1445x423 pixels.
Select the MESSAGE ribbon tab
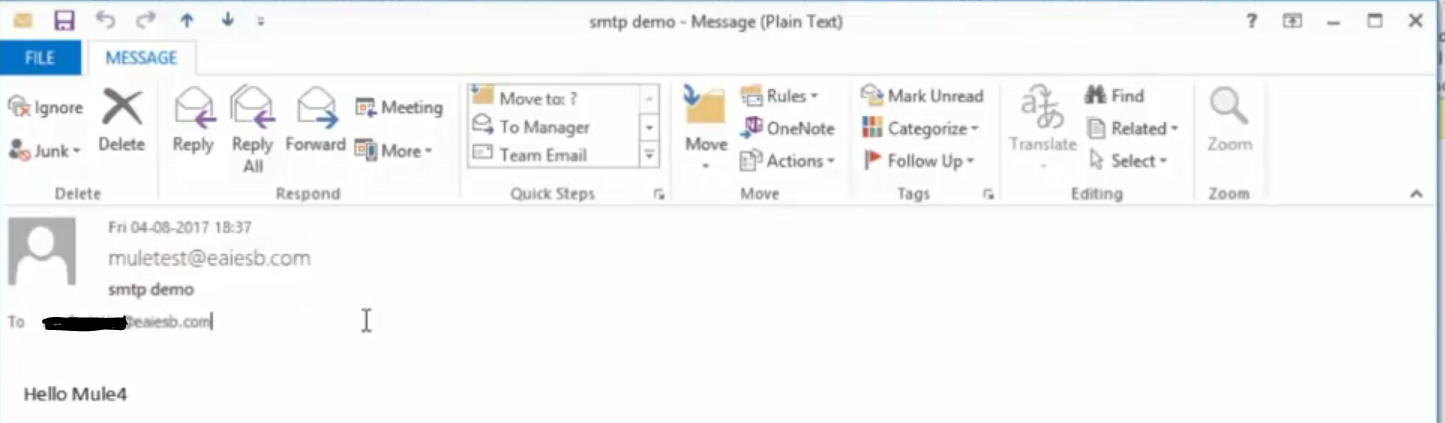point(141,58)
